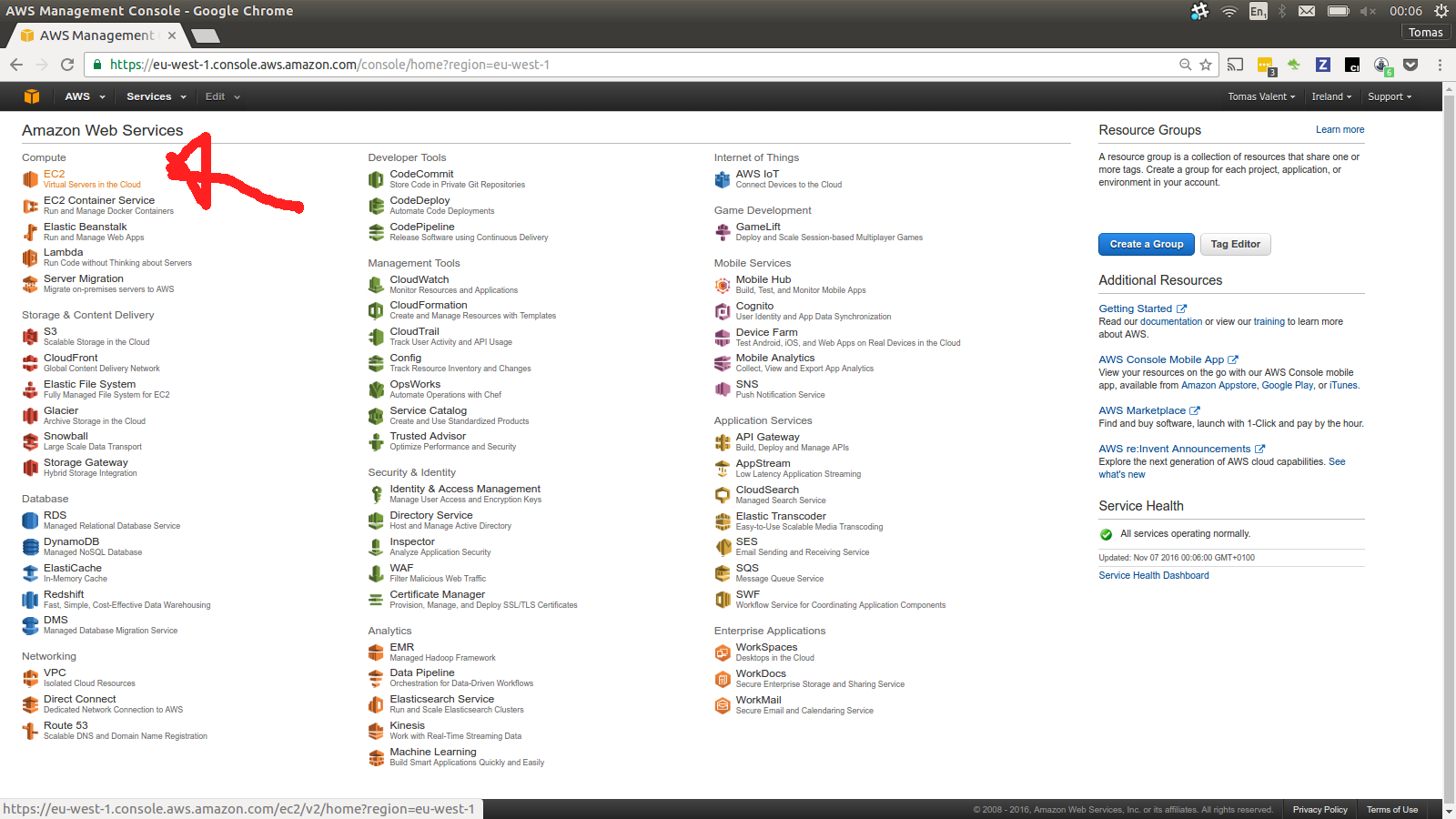Open the AWS dropdown menu

(85, 96)
